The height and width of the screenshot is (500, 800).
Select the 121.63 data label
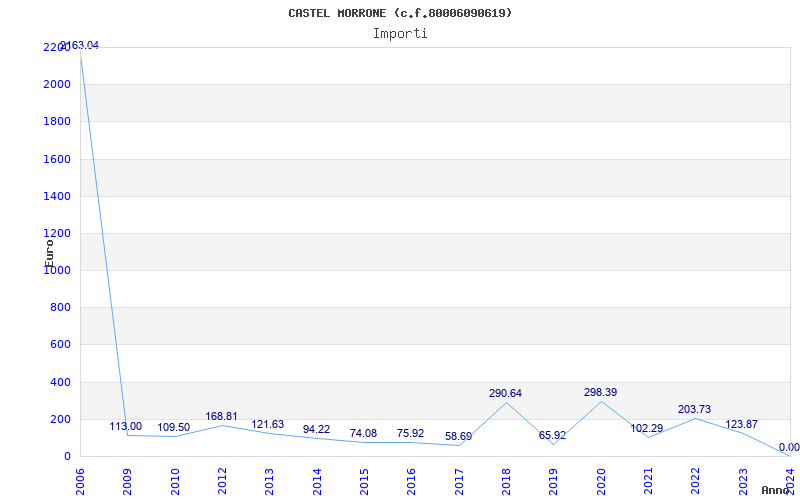point(267,424)
